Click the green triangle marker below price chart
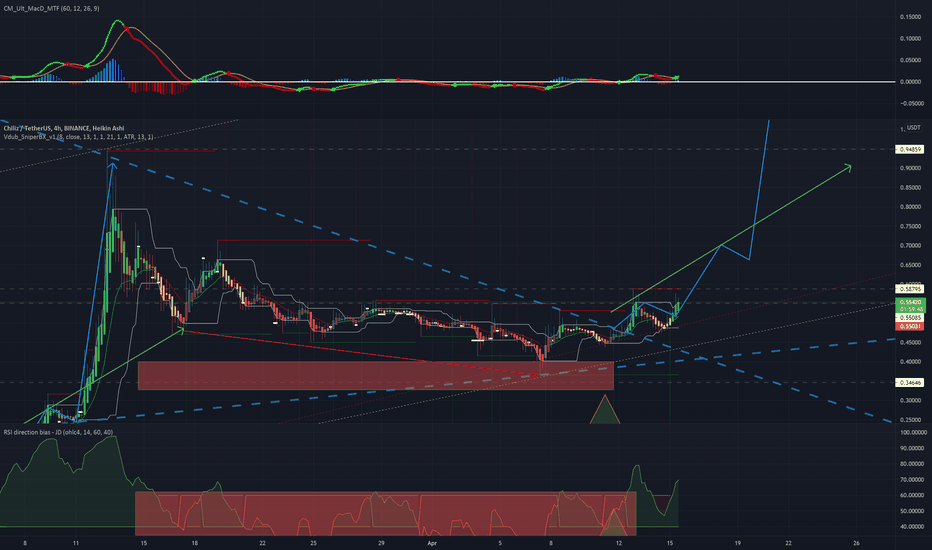This screenshot has width=932, height=550. (x=605, y=410)
